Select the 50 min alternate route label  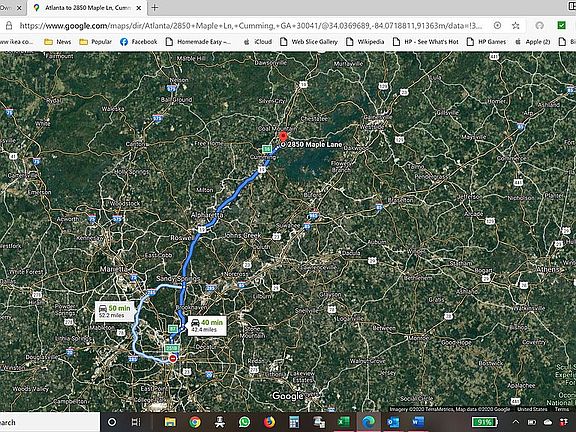(x=114, y=312)
